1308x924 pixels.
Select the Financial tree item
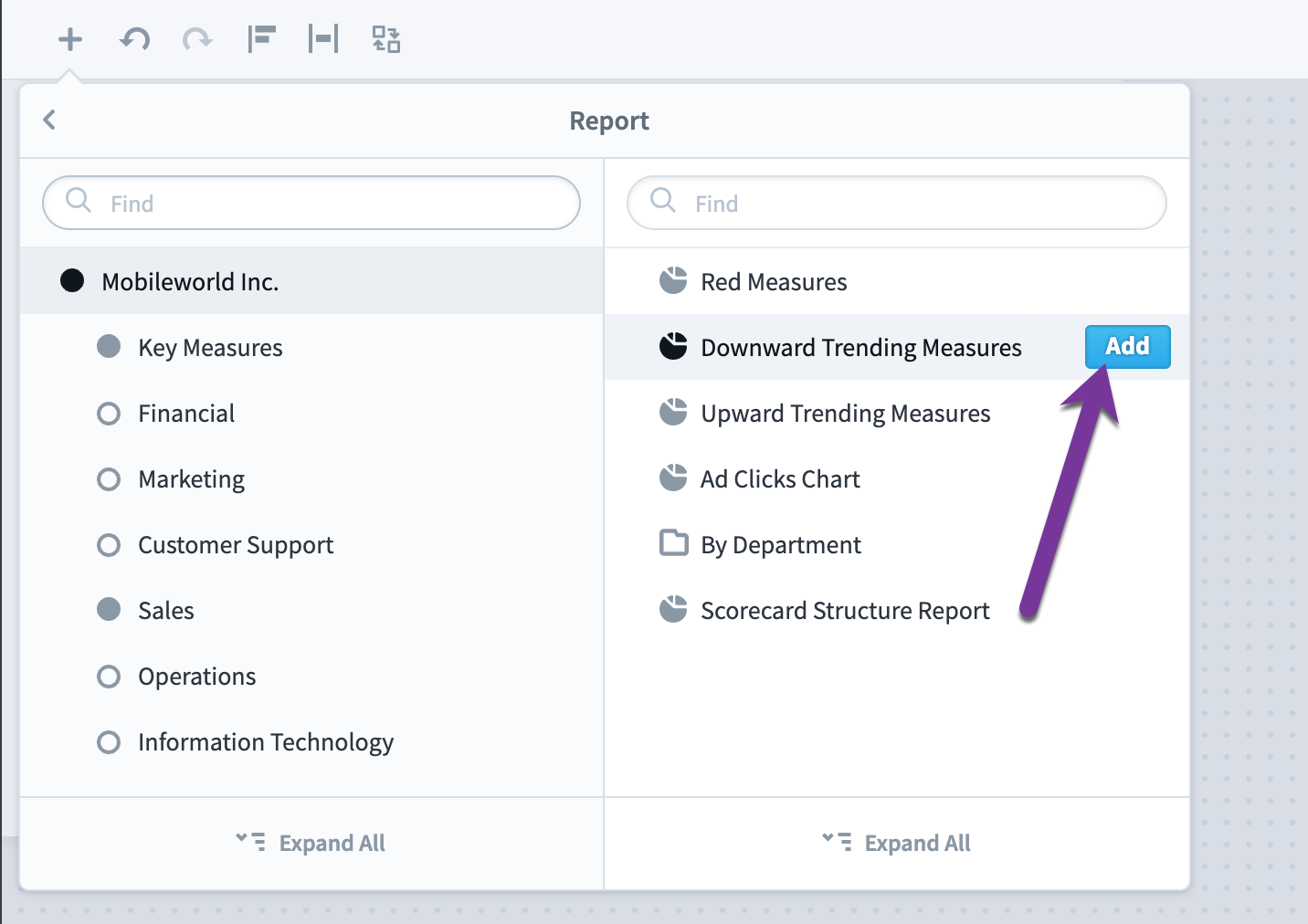tap(311, 413)
